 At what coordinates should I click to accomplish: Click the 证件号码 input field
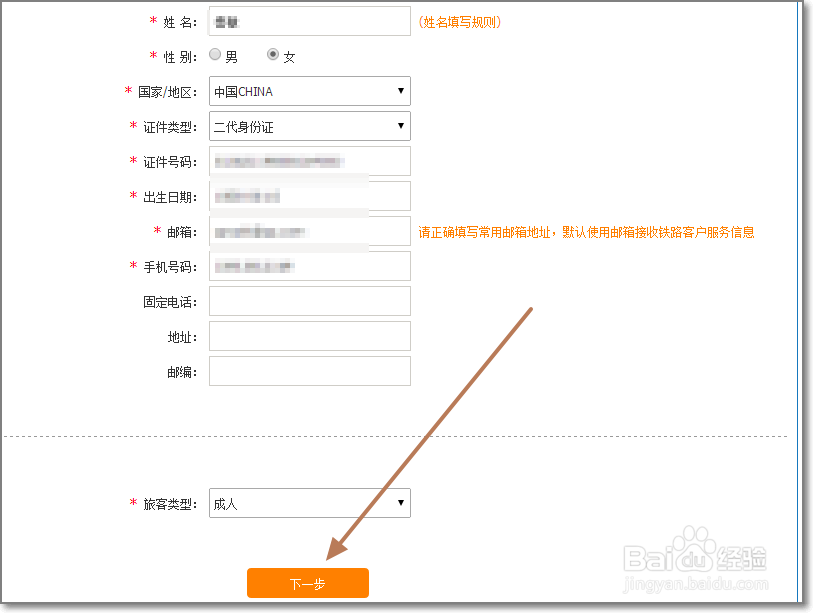[x=309, y=161]
